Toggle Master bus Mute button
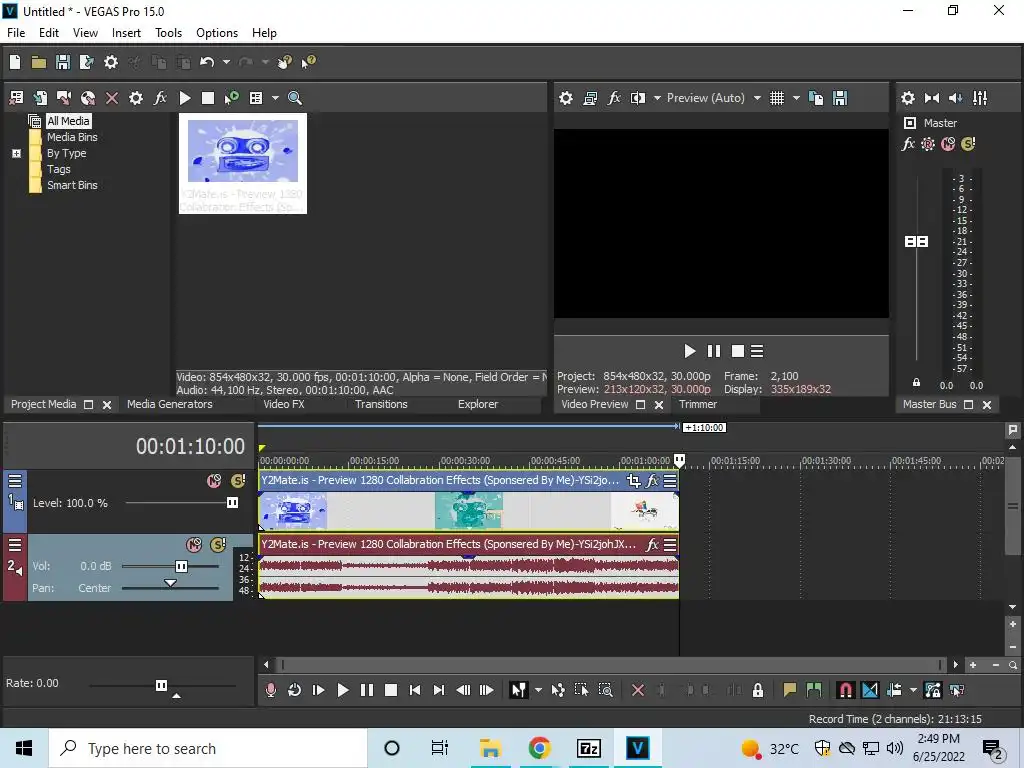 (x=948, y=144)
